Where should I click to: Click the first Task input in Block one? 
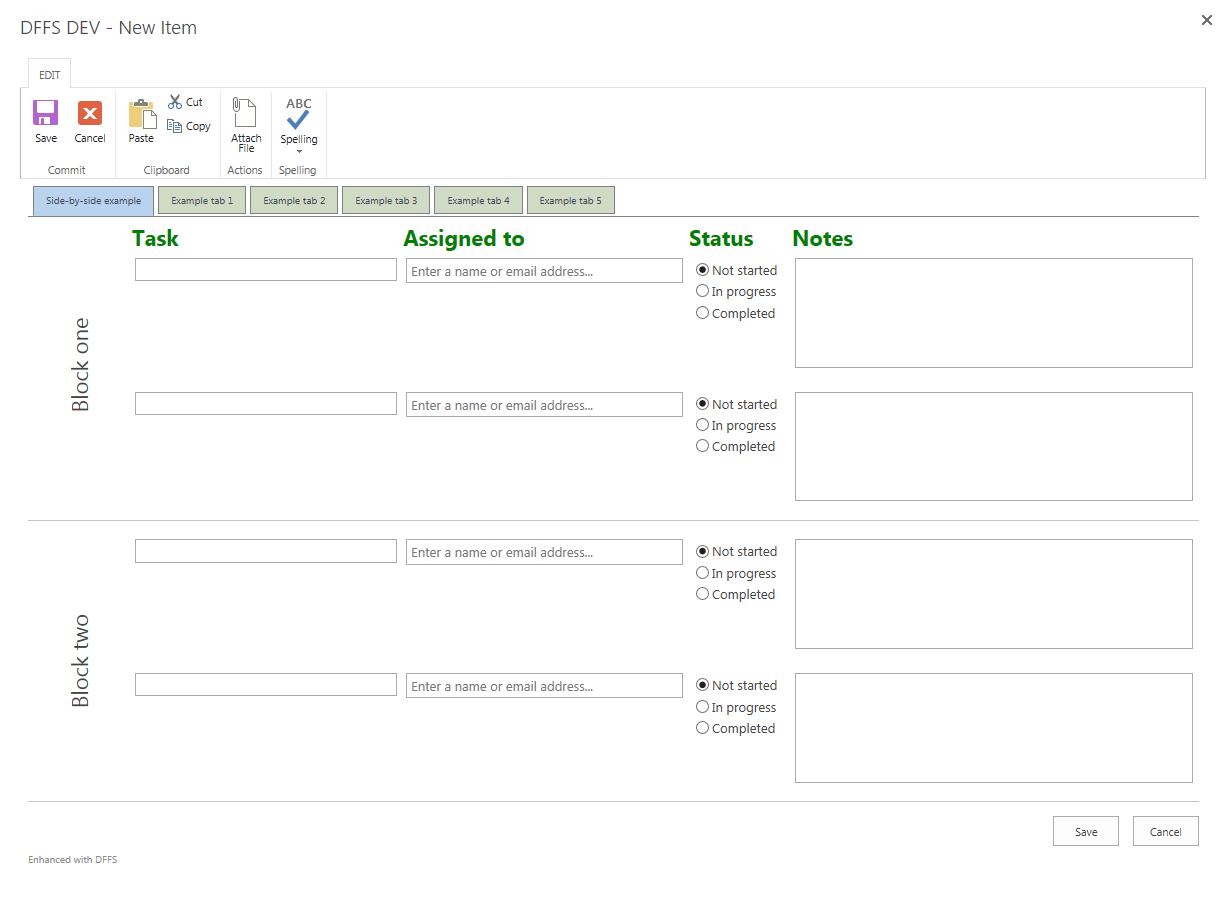pos(265,269)
